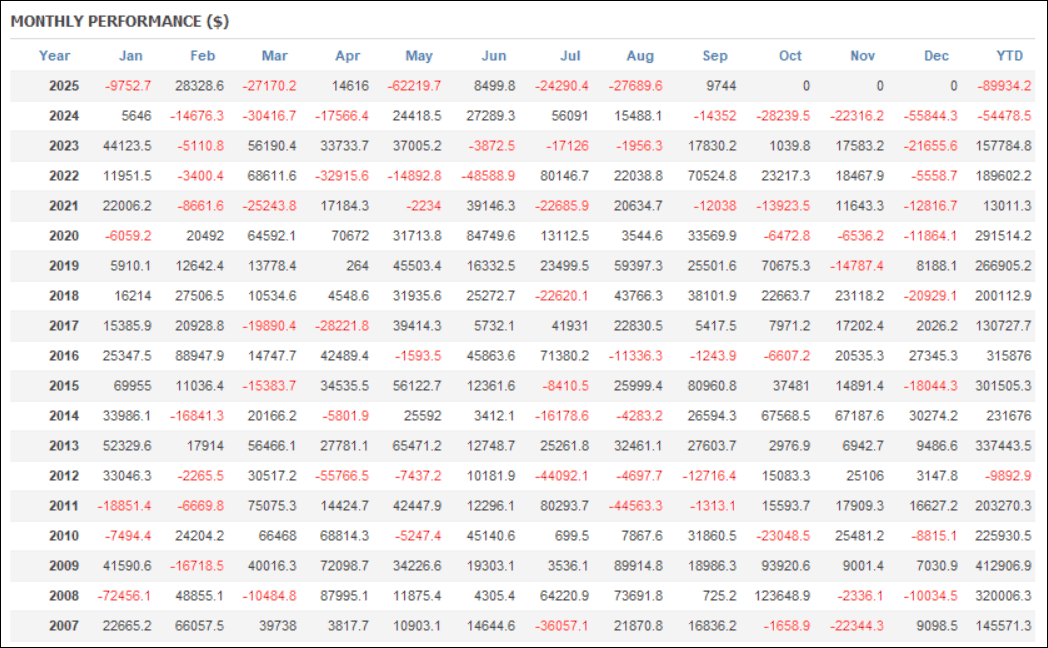Select the Dec 2024 loss -55844.3
The height and width of the screenshot is (648, 1048).
coord(930,116)
